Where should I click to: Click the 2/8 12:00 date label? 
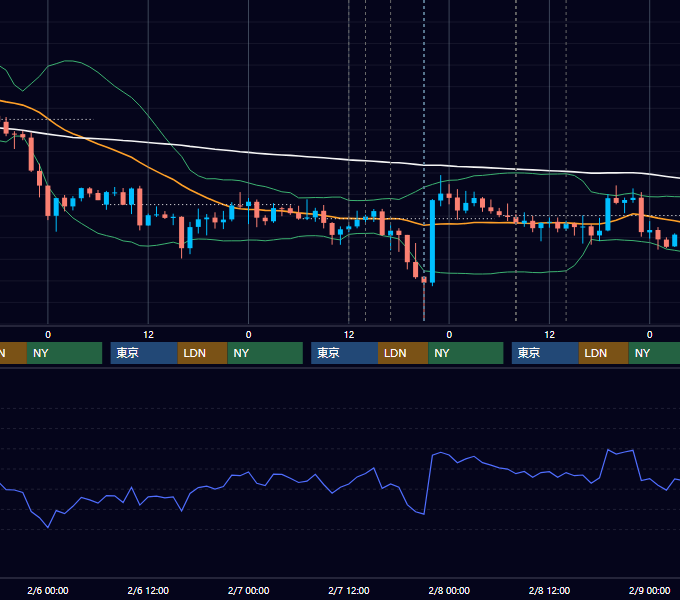pos(549,590)
